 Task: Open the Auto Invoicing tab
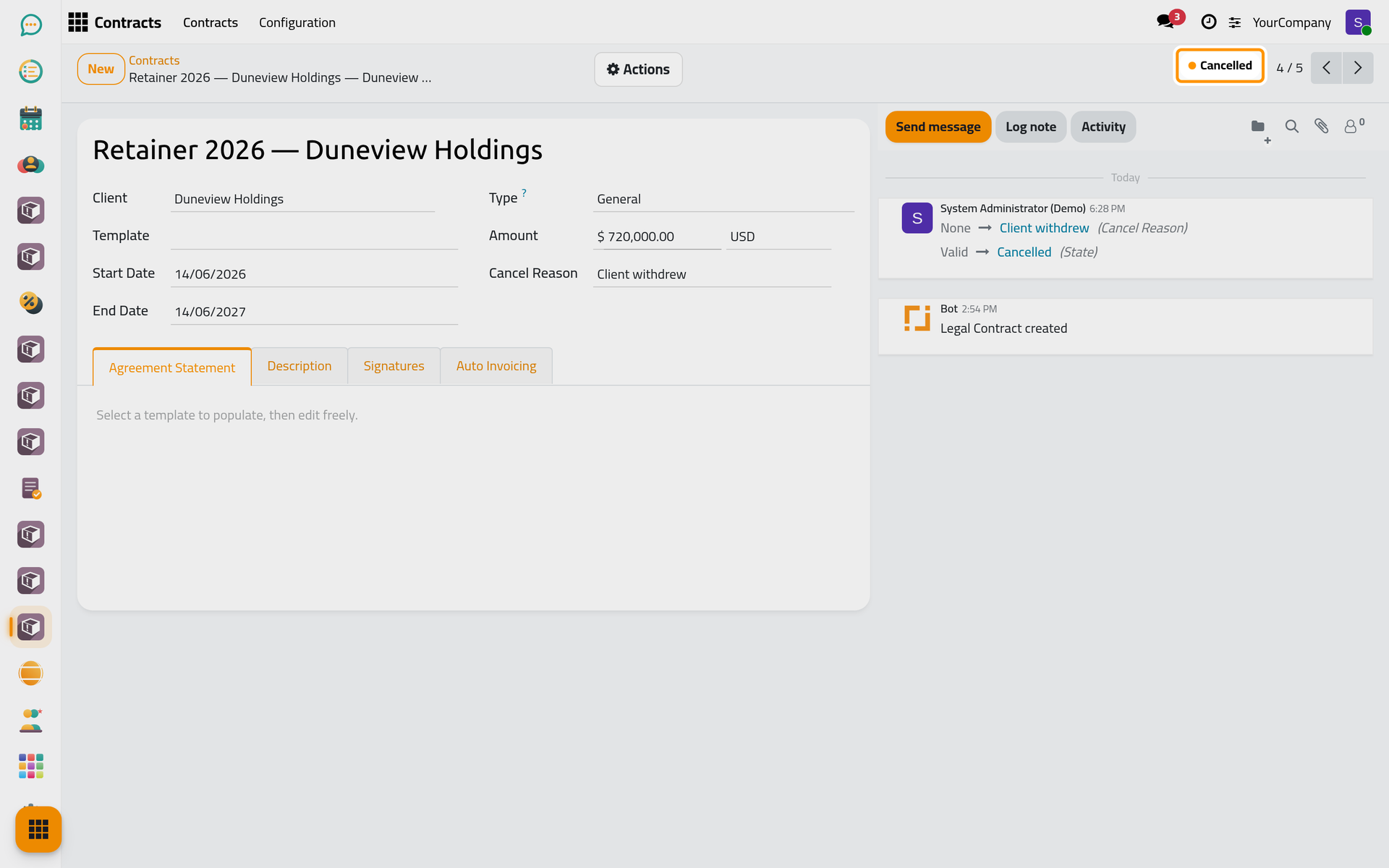pyautogui.click(x=496, y=366)
